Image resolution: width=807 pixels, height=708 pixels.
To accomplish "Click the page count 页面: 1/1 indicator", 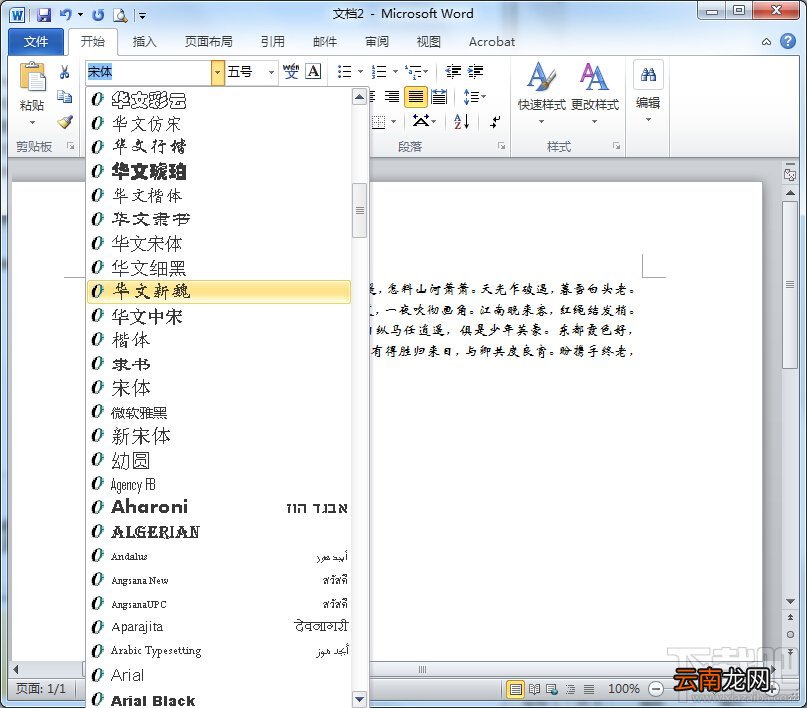I will click(41, 689).
